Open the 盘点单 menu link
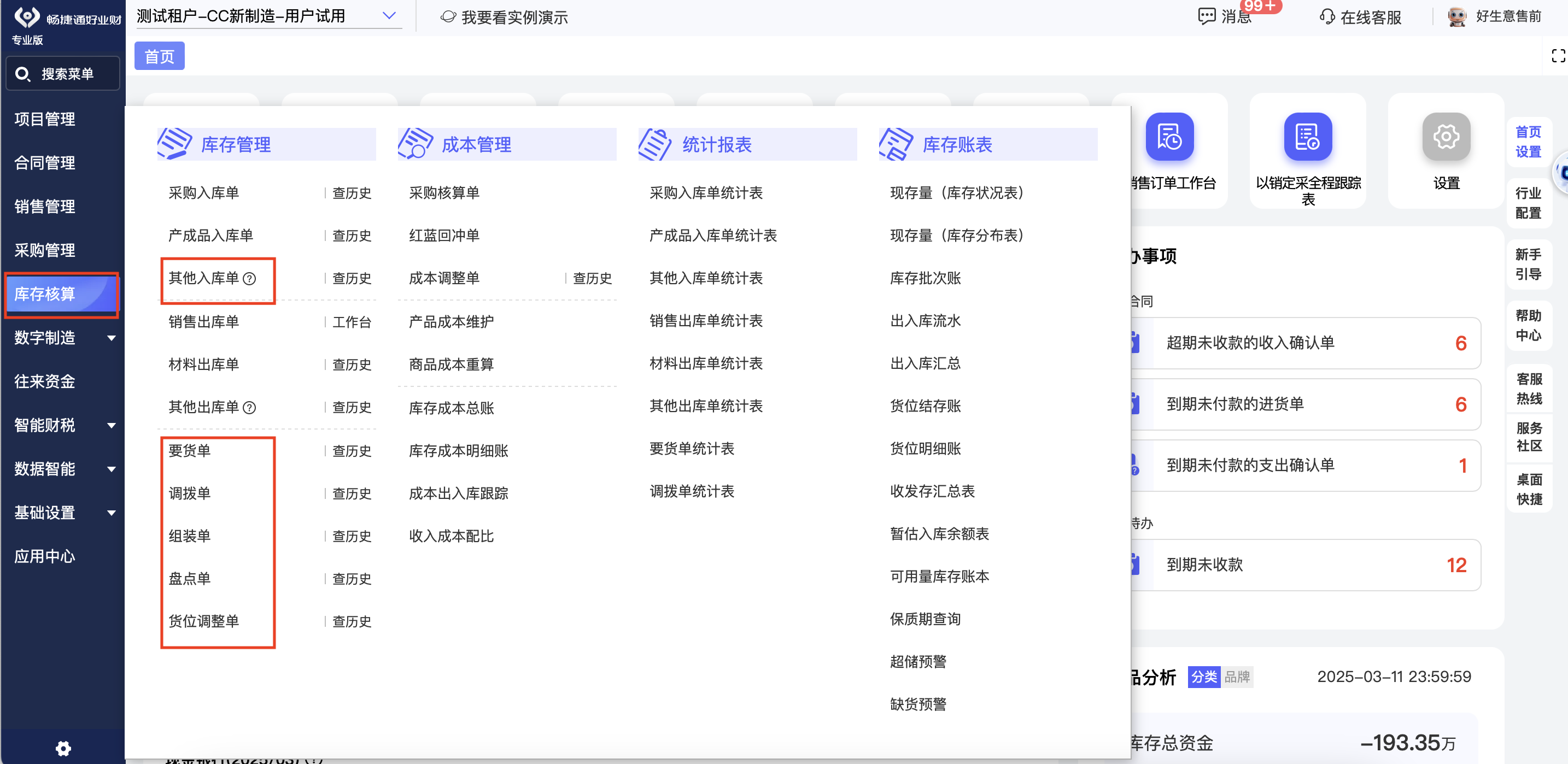Image resolution: width=1568 pixels, height=764 pixels. tap(189, 579)
